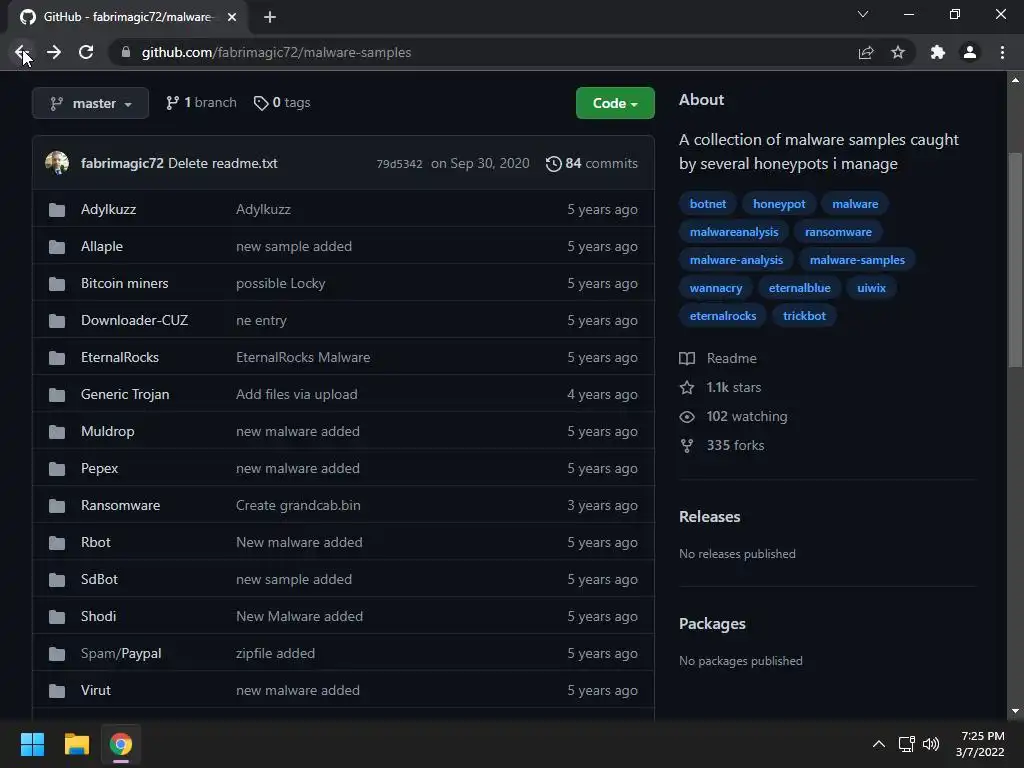View the 1 branch link
The width and height of the screenshot is (1024, 768).
(201, 103)
